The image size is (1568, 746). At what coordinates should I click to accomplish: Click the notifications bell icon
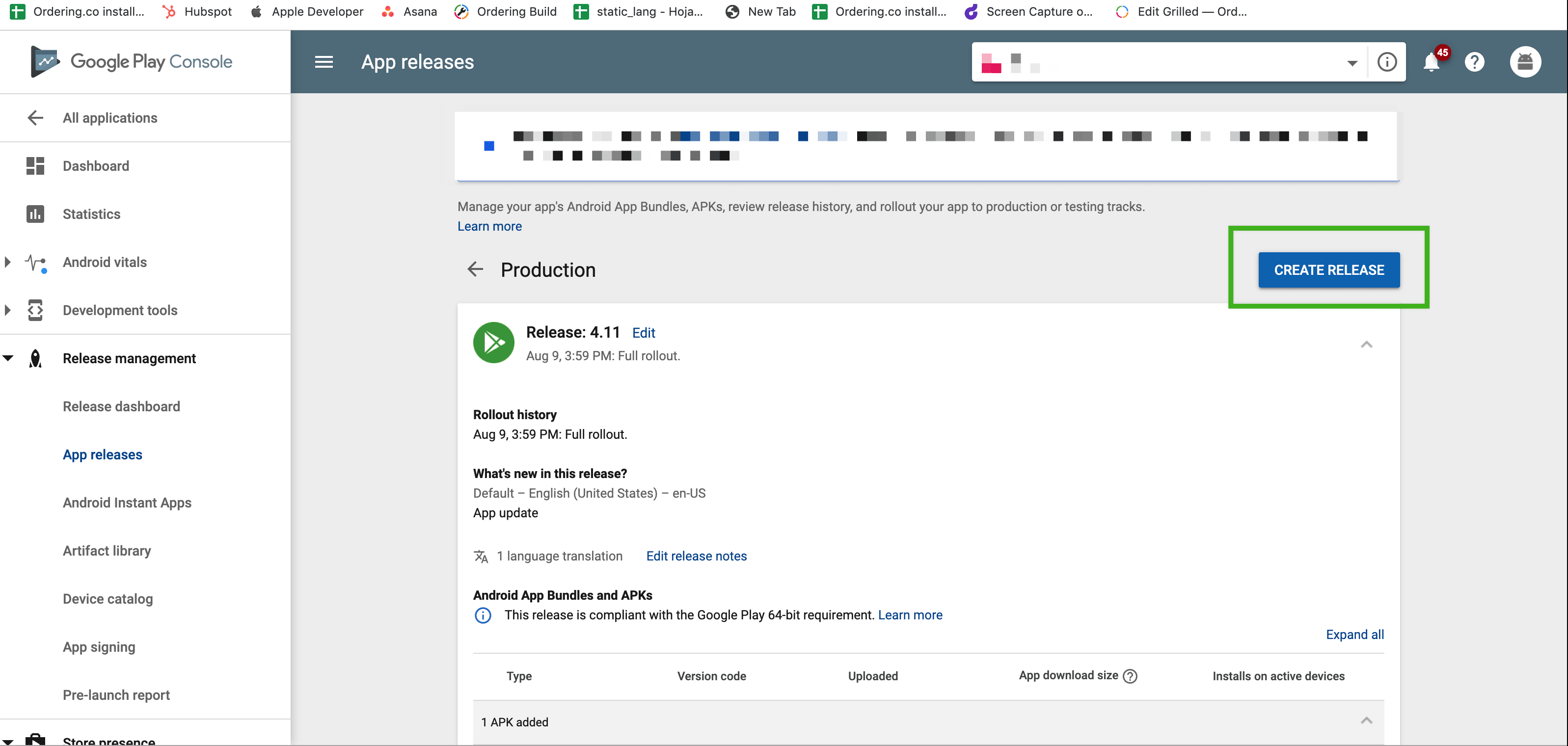click(1431, 62)
